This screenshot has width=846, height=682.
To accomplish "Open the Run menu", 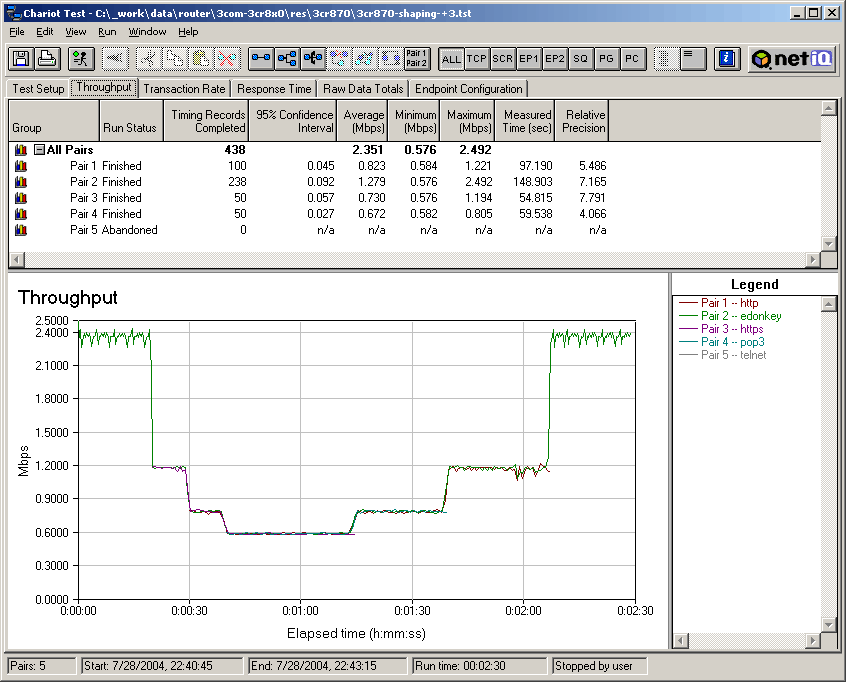I will click(107, 32).
